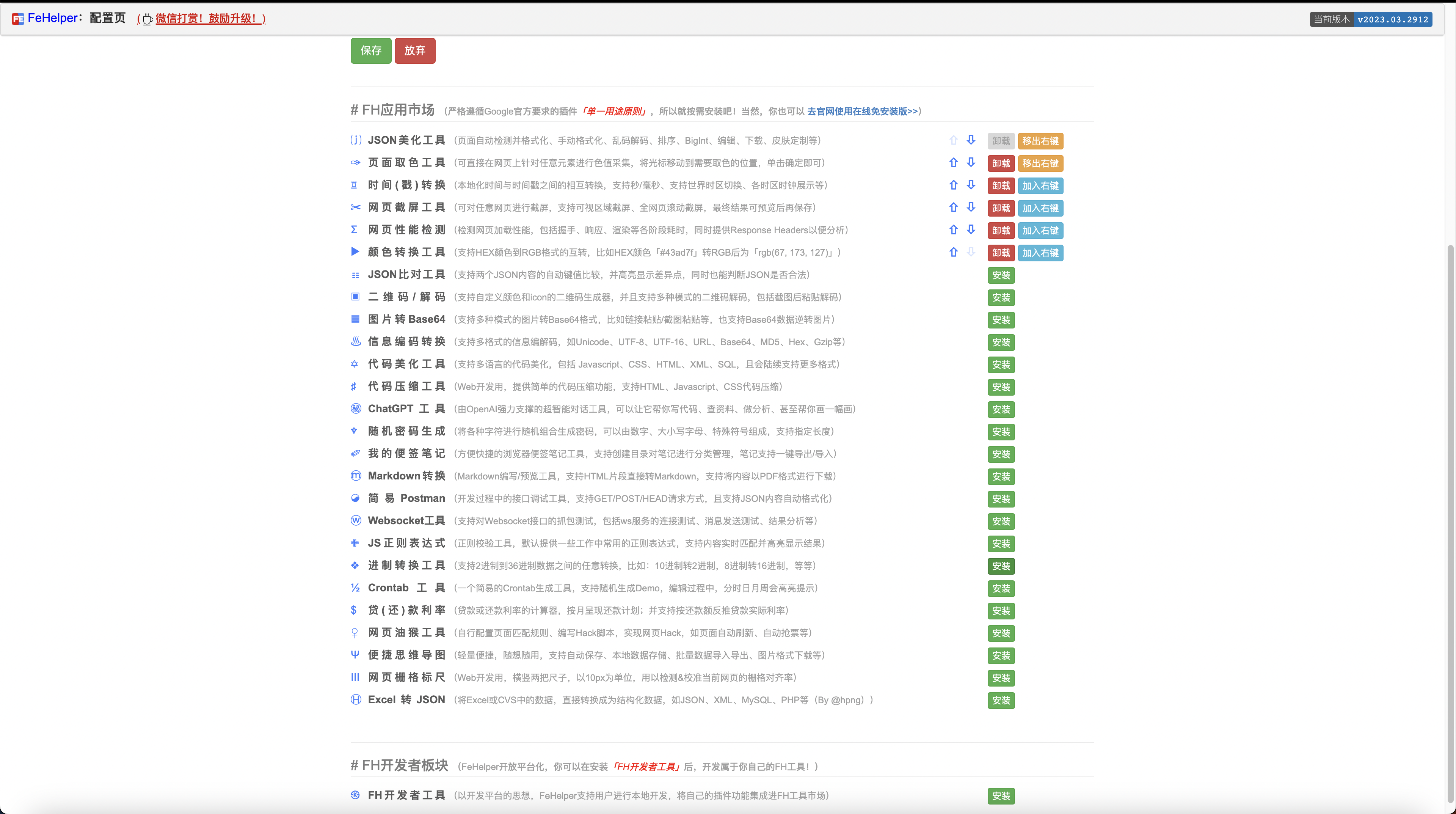Open 去官网使用在线免安装版>> link
Viewport: 1456px width, 814px height.
863,112
